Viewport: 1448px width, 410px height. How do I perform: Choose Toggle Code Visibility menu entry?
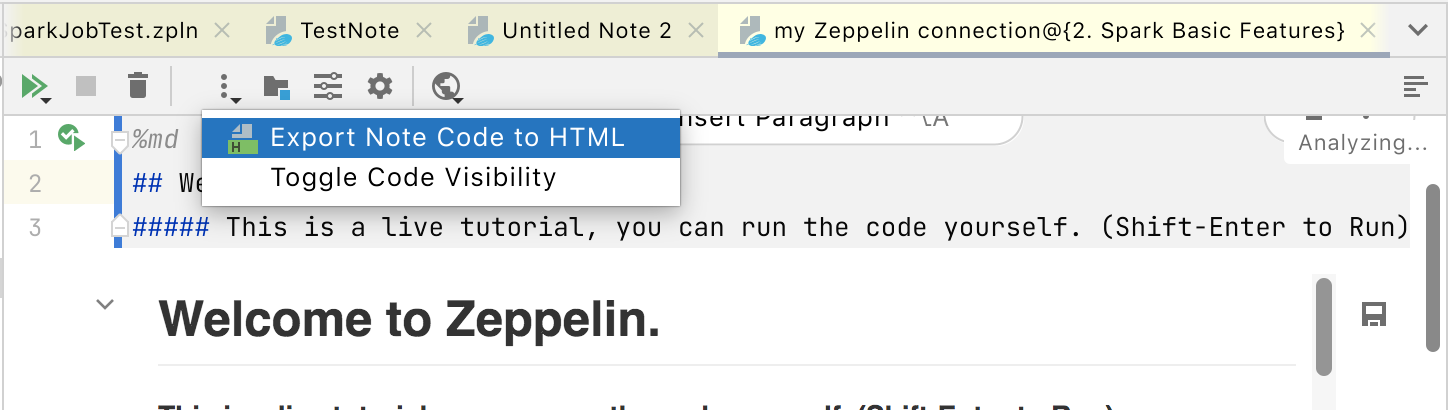pos(413,178)
